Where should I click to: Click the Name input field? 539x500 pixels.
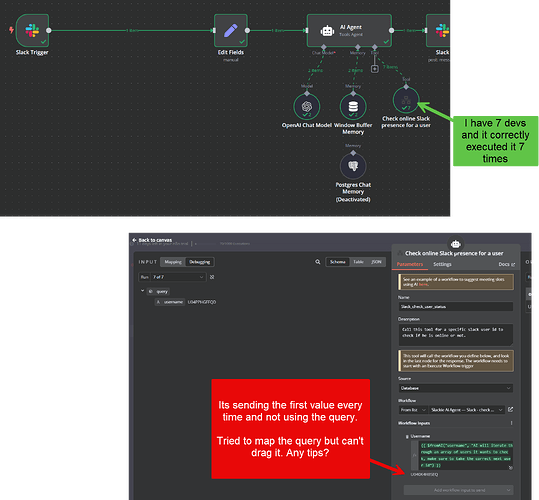pyautogui.click(x=456, y=307)
